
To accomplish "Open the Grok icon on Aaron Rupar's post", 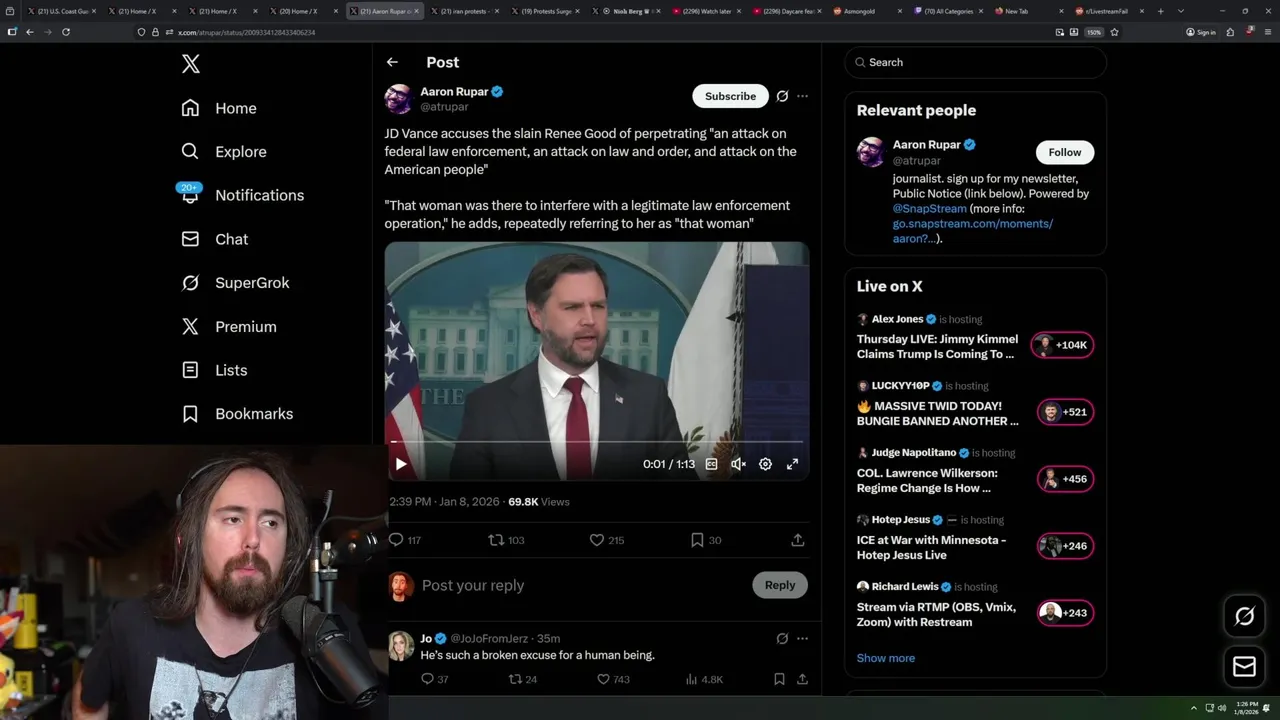I will click(x=782, y=96).
